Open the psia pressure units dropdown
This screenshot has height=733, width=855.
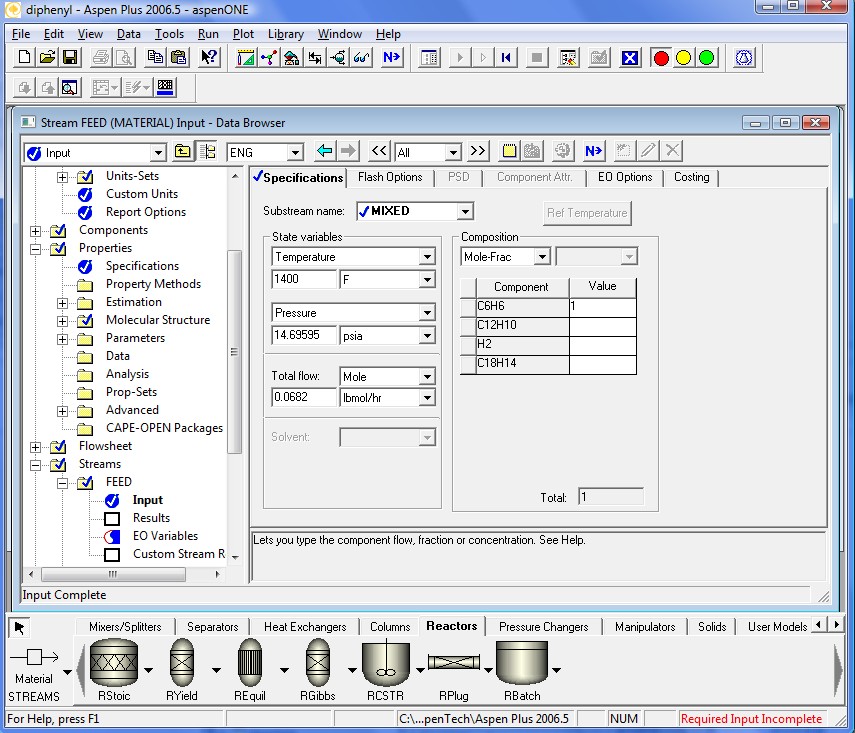[x=427, y=335]
